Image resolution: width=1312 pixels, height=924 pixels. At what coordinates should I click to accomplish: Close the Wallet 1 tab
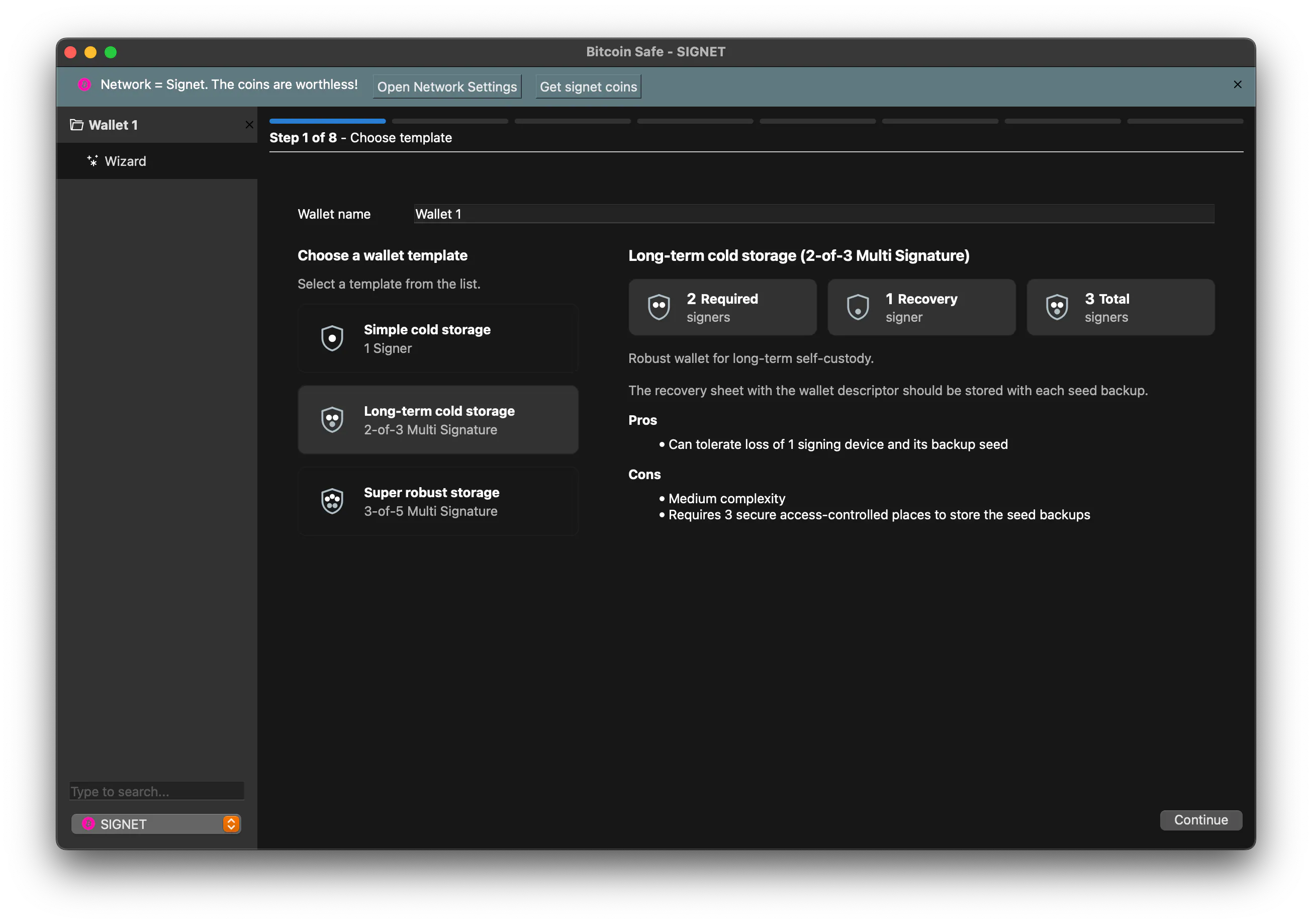coord(249,125)
